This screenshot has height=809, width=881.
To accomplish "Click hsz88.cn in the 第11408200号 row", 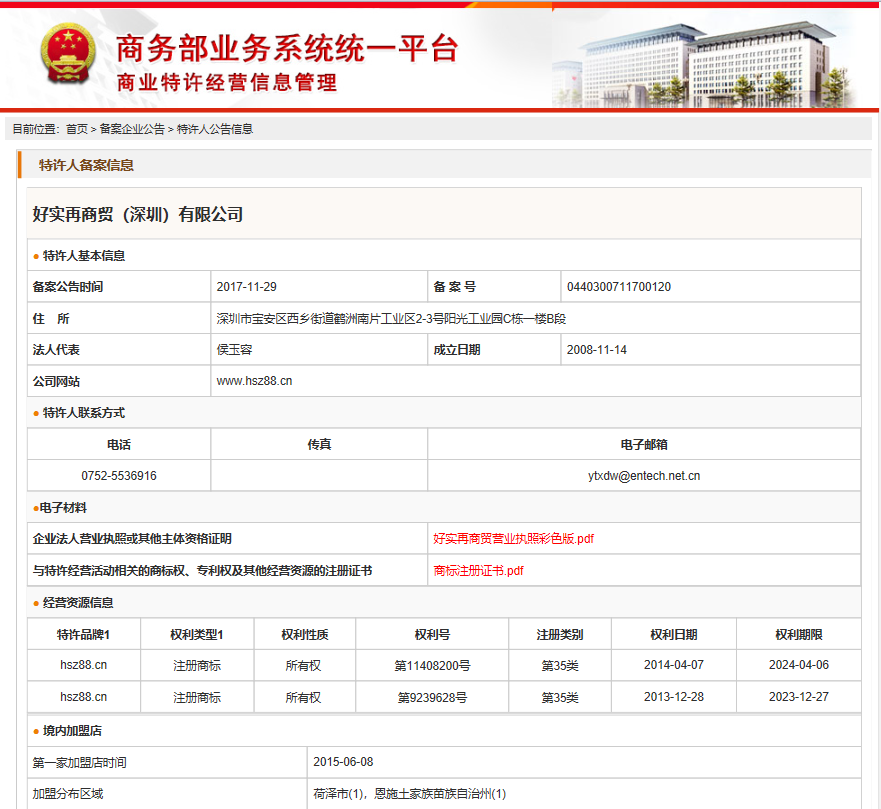I will 84,665.
